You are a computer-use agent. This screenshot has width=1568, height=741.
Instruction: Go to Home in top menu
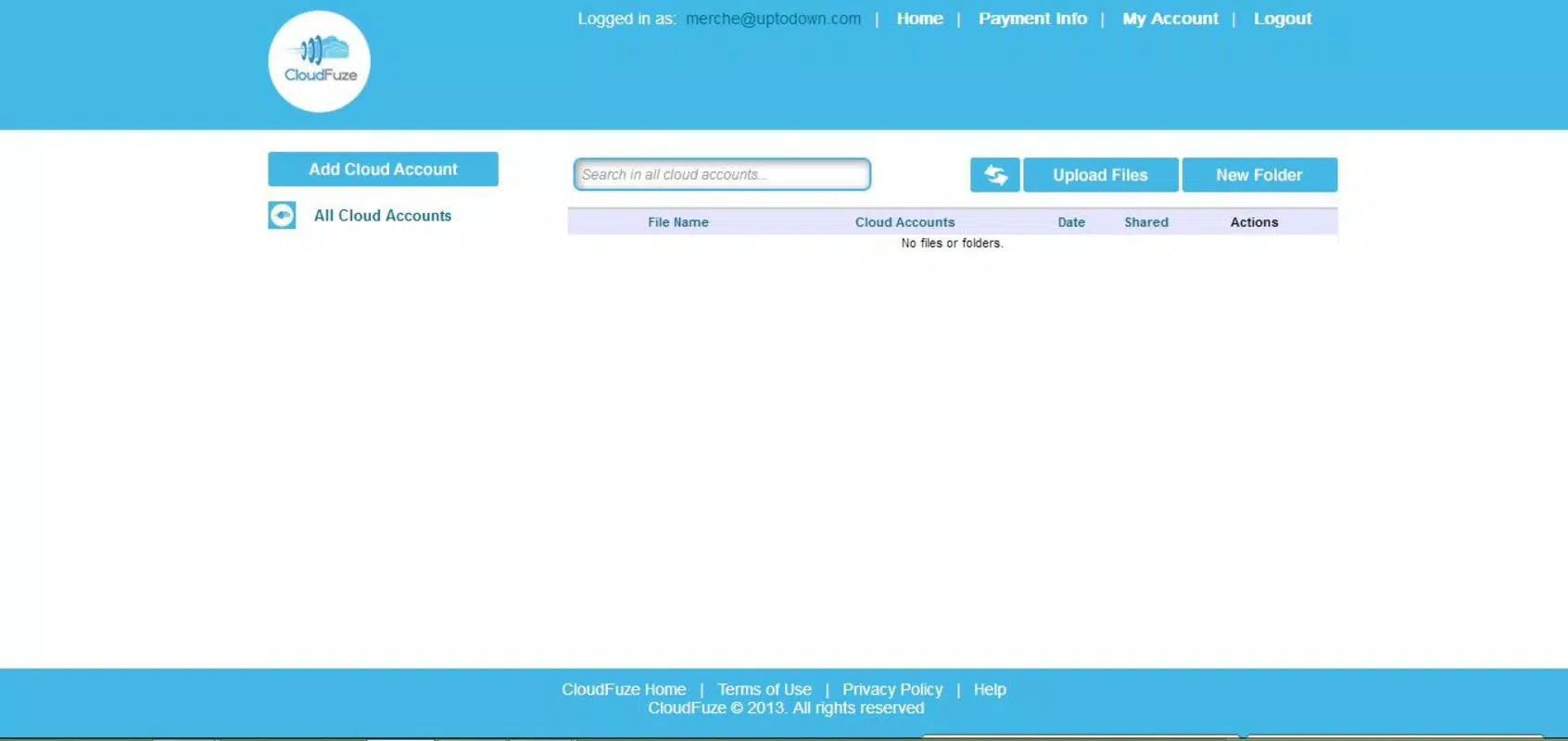point(919,19)
